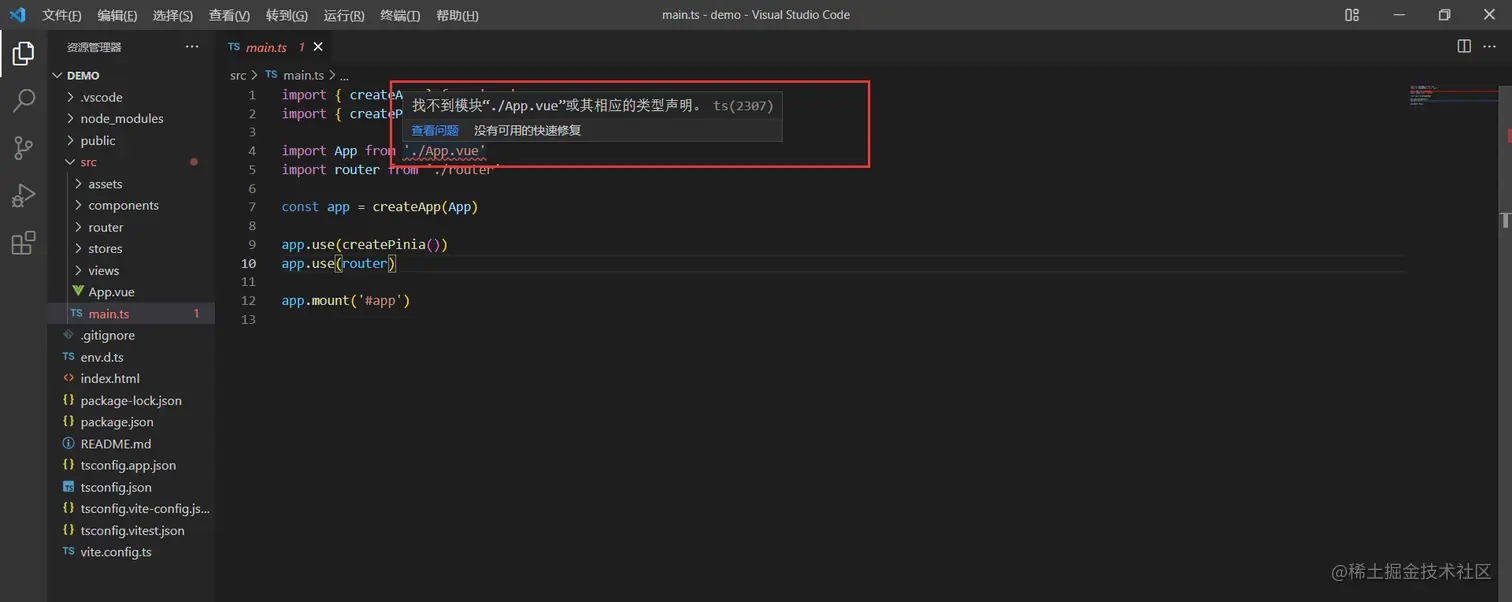This screenshot has width=1512, height=602.
Task: Expand the .vscode folder
Action: point(131,97)
